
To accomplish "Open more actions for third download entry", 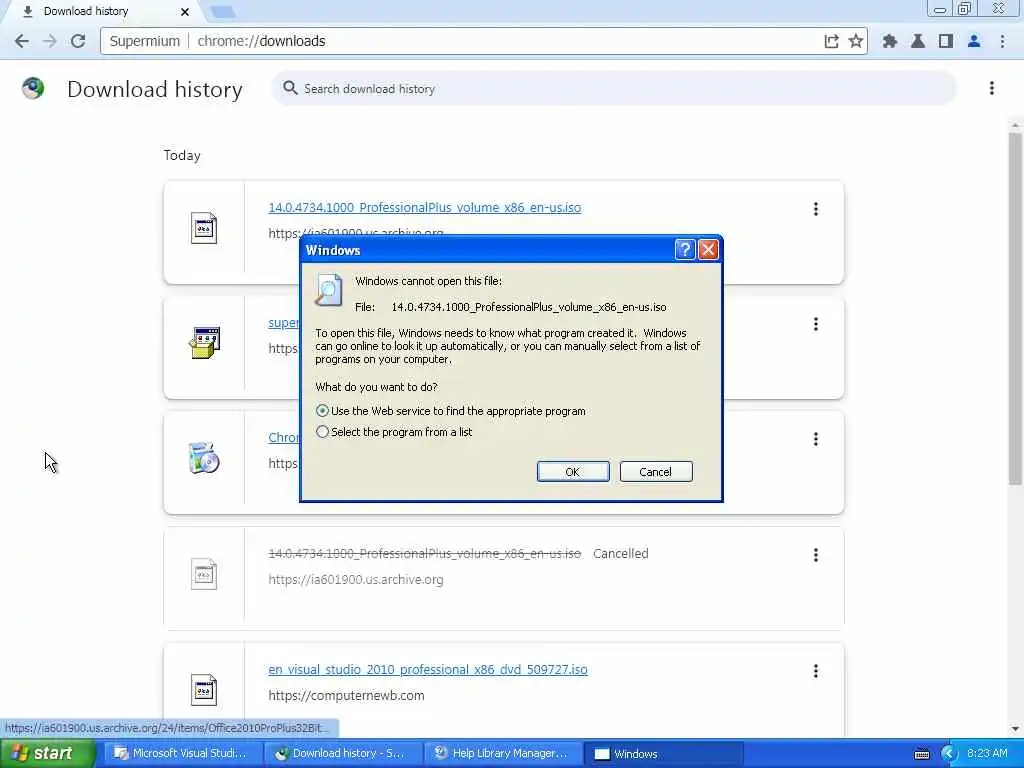I will (x=815, y=439).
